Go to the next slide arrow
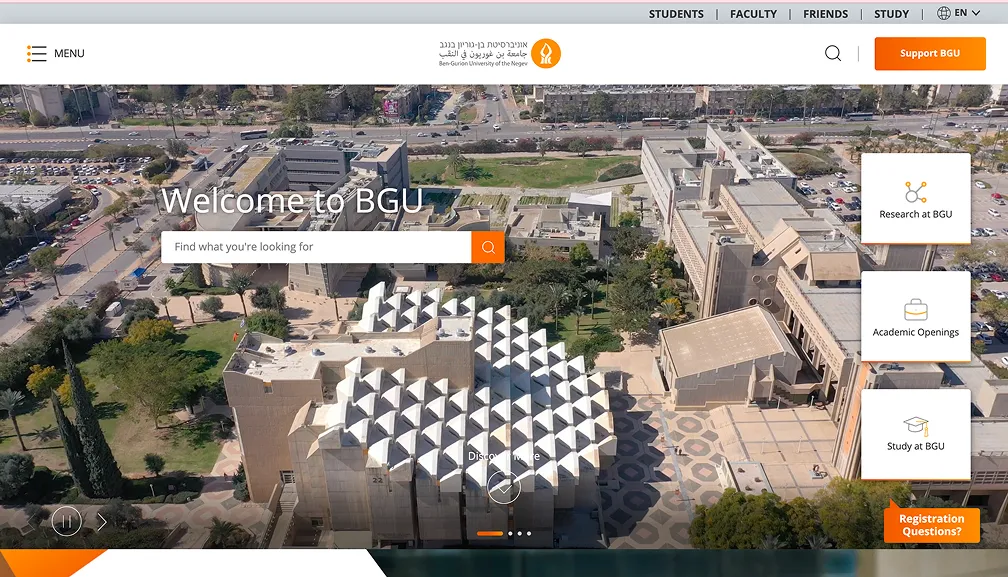Viewport: 1008px width, 577px height. (x=102, y=522)
